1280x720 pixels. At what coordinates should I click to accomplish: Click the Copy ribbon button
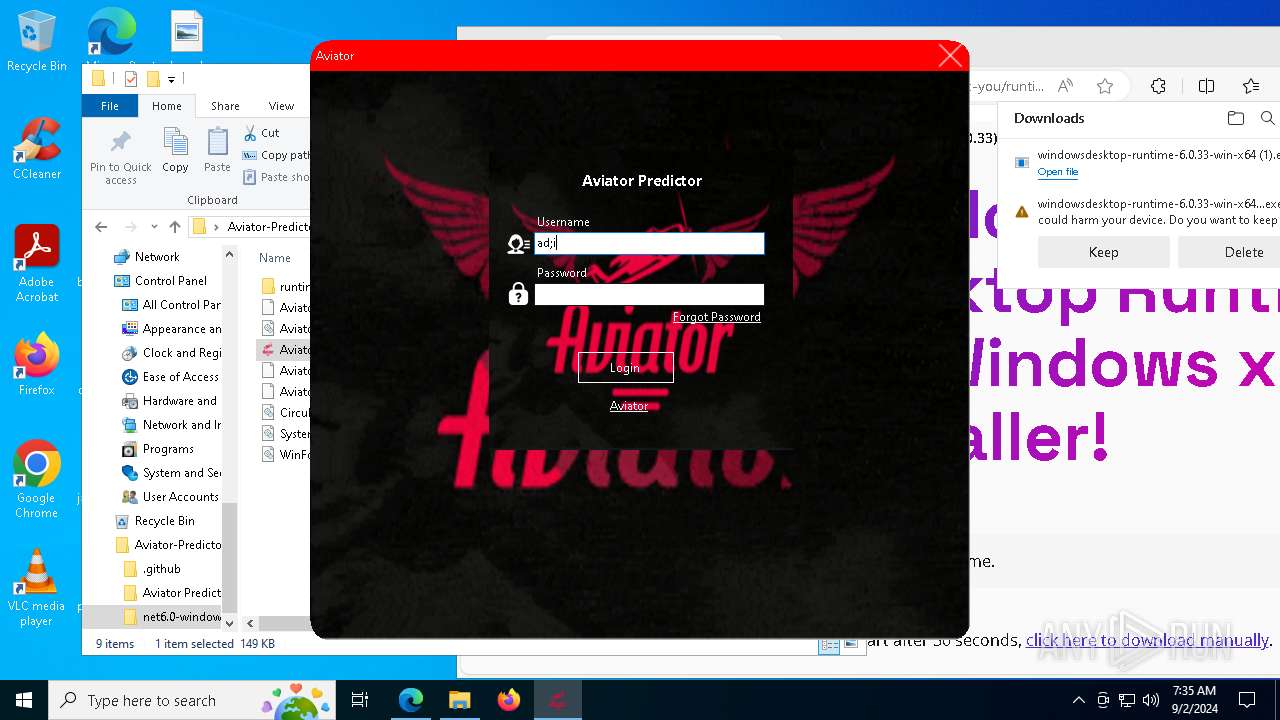(175, 151)
